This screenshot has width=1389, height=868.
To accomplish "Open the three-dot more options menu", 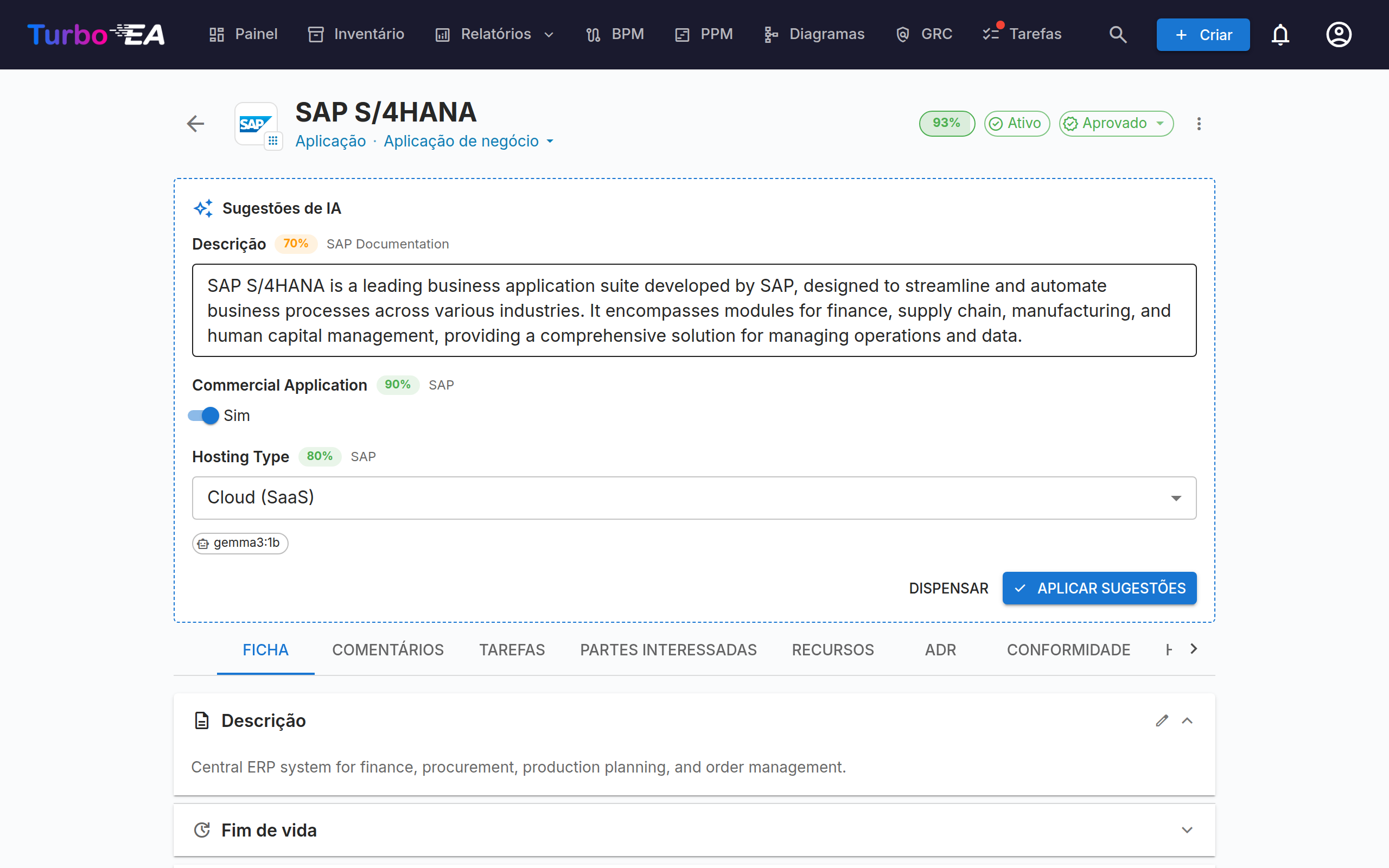I will (x=1199, y=124).
